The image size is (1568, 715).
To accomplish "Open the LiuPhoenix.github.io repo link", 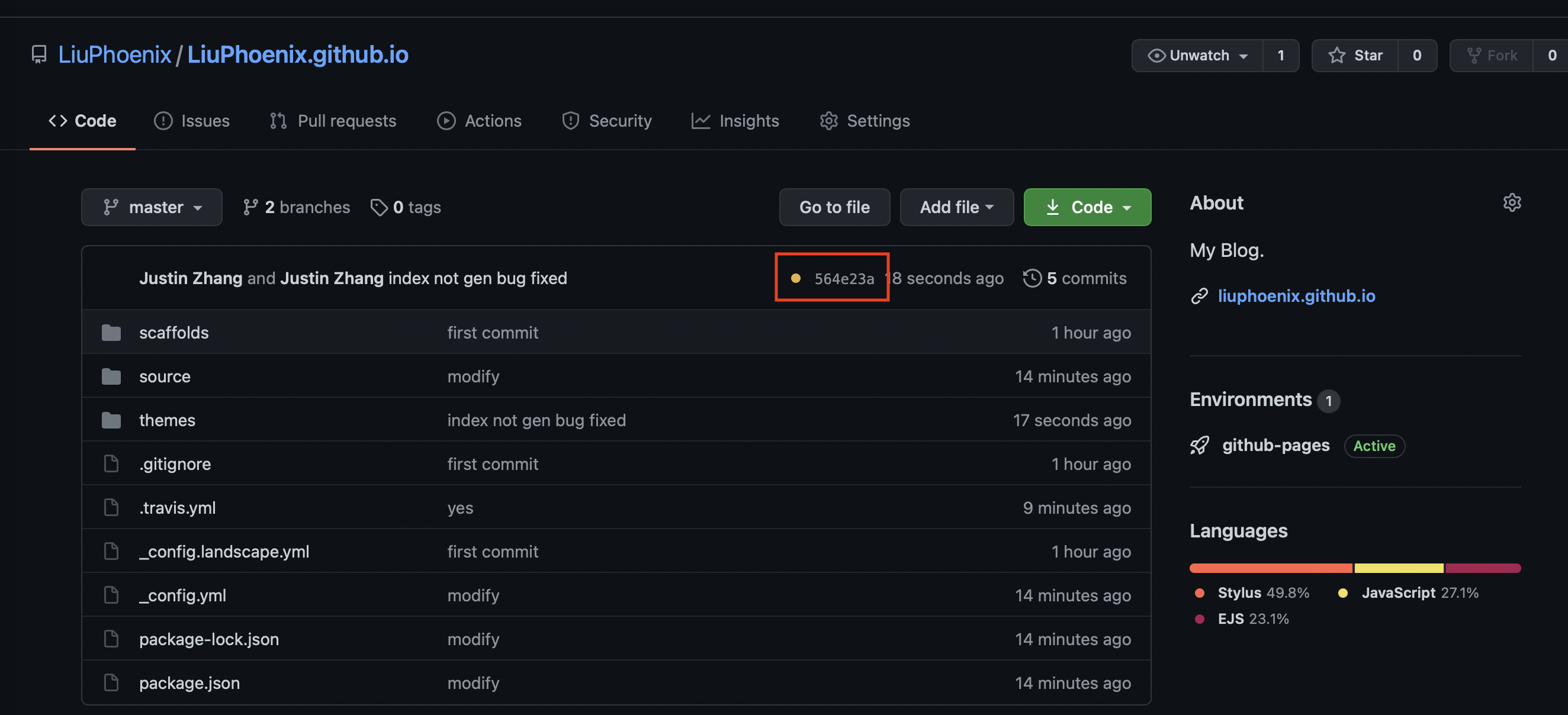I will tap(298, 55).
